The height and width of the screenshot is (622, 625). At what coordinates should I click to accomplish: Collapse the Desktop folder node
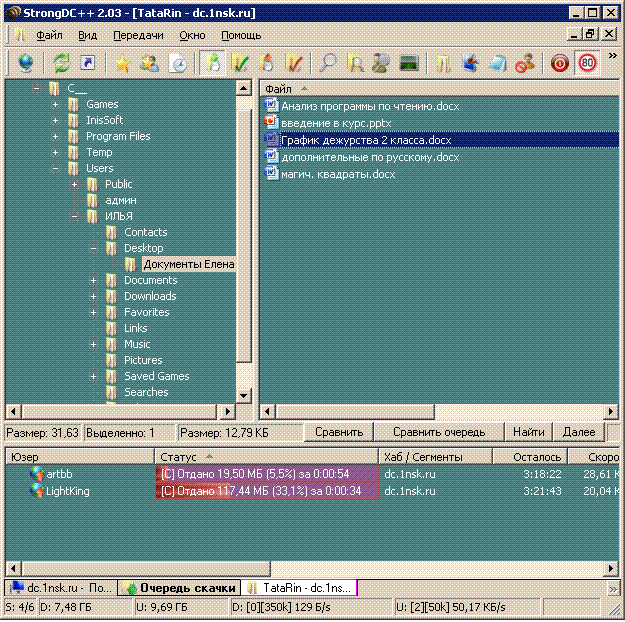94,248
